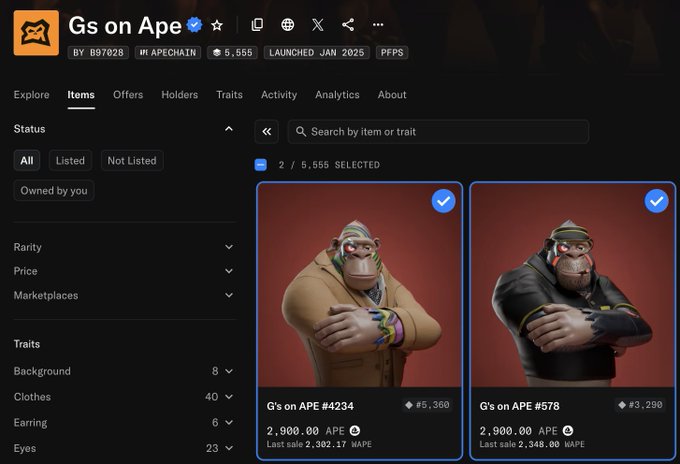This screenshot has height=464, width=680.
Task: Focus the Search by item or trait field
Action: pos(438,131)
